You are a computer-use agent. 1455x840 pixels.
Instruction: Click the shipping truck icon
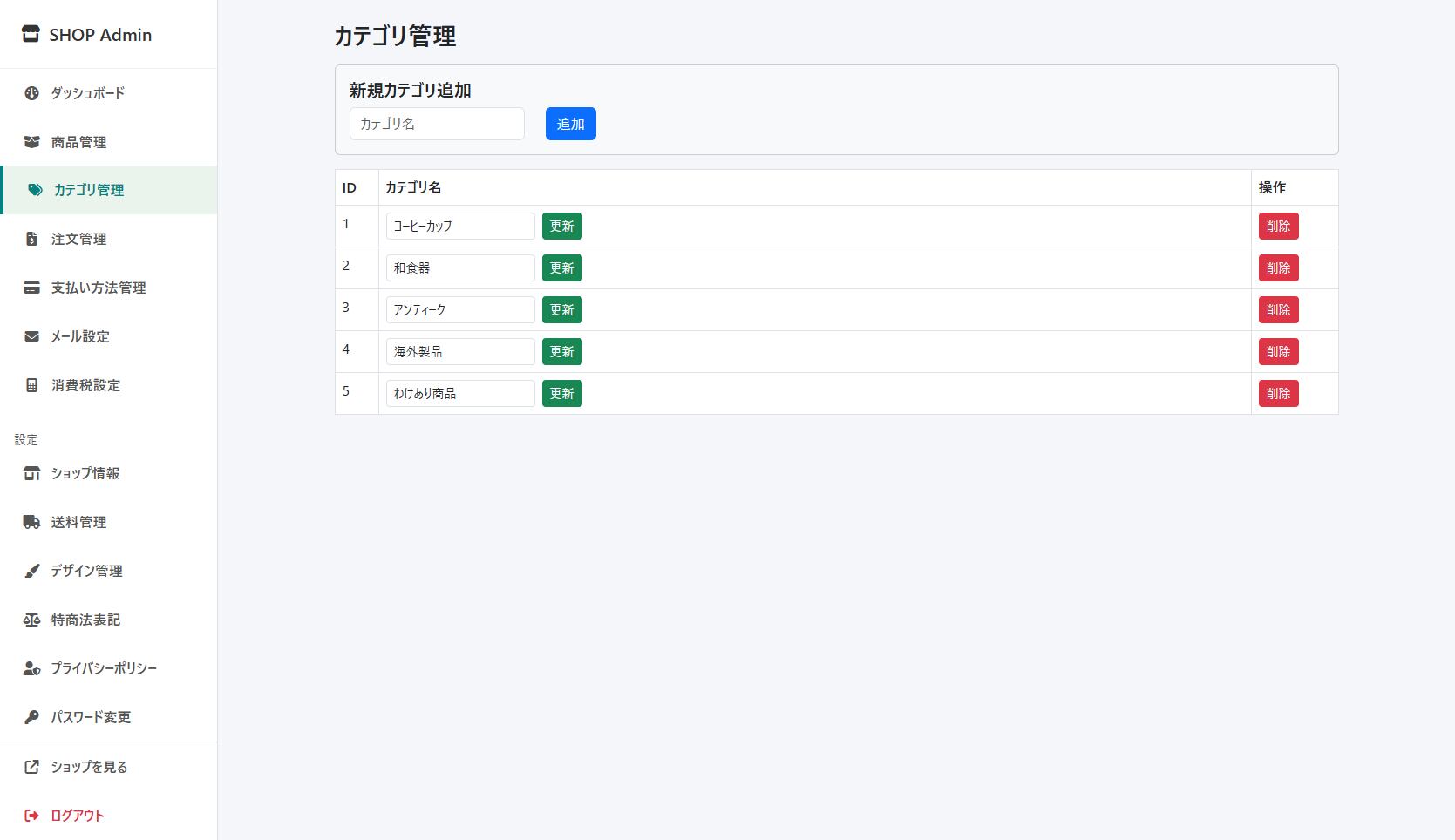point(32,522)
